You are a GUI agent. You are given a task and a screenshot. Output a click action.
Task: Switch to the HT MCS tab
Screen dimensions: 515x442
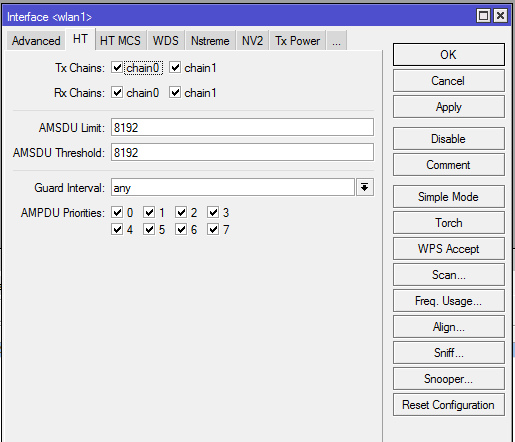point(120,41)
